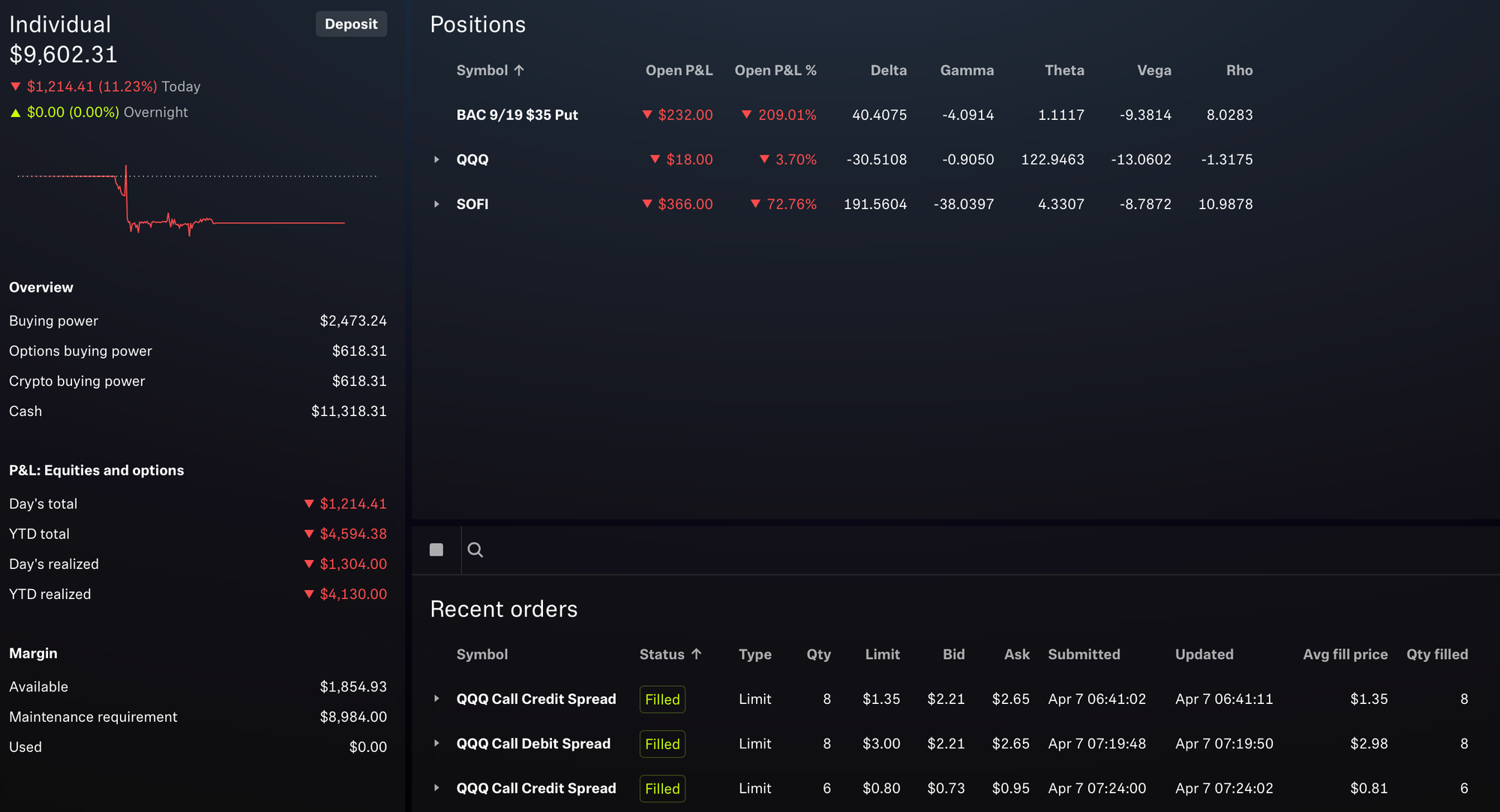Sort positions by Theta column
The width and height of the screenshot is (1500, 812).
pyautogui.click(x=1064, y=70)
